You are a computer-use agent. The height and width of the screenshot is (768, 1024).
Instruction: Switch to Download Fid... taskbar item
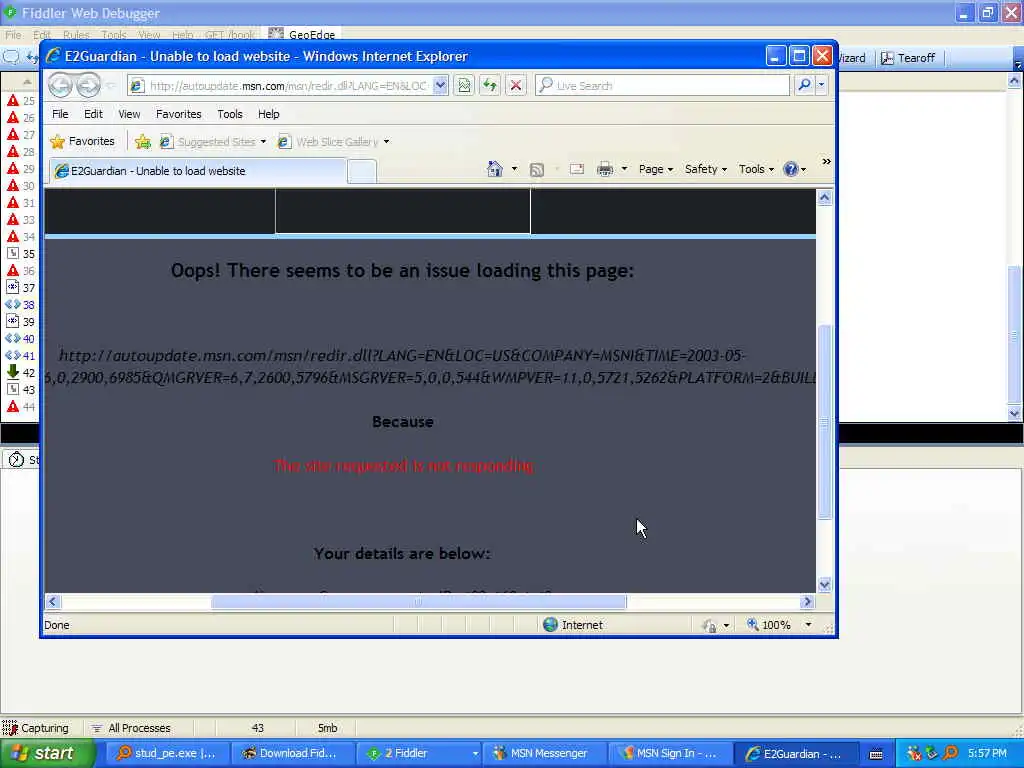coord(293,754)
